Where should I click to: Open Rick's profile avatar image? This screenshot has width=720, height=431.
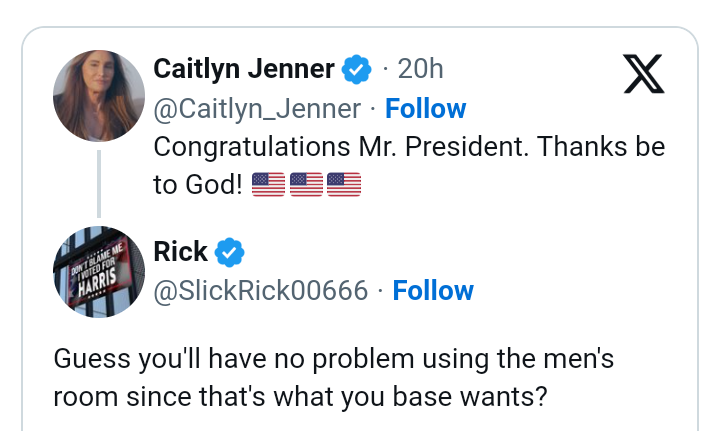click(x=98, y=272)
